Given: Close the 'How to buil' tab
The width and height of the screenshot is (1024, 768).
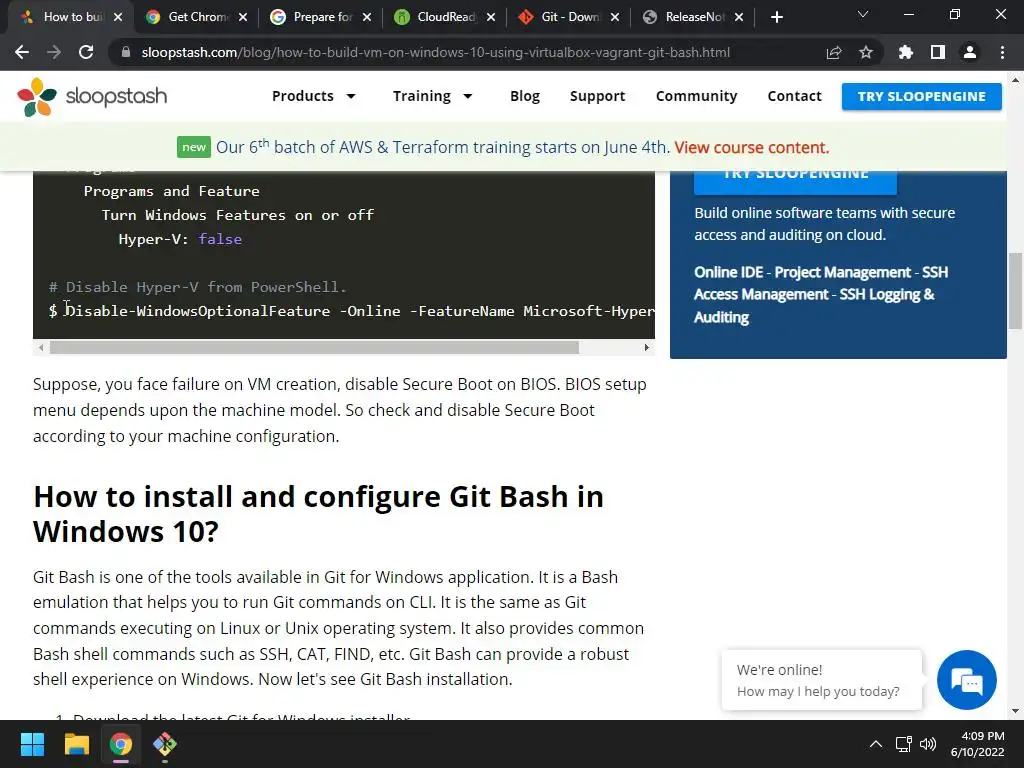Looking at the screenshot, I should pyautogui.click(x=118, y=17).
